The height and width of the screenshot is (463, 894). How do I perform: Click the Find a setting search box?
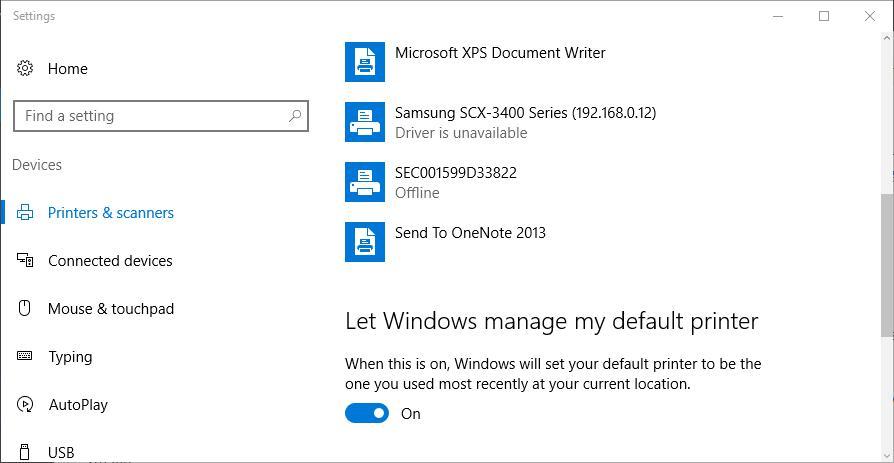point(161,116)
